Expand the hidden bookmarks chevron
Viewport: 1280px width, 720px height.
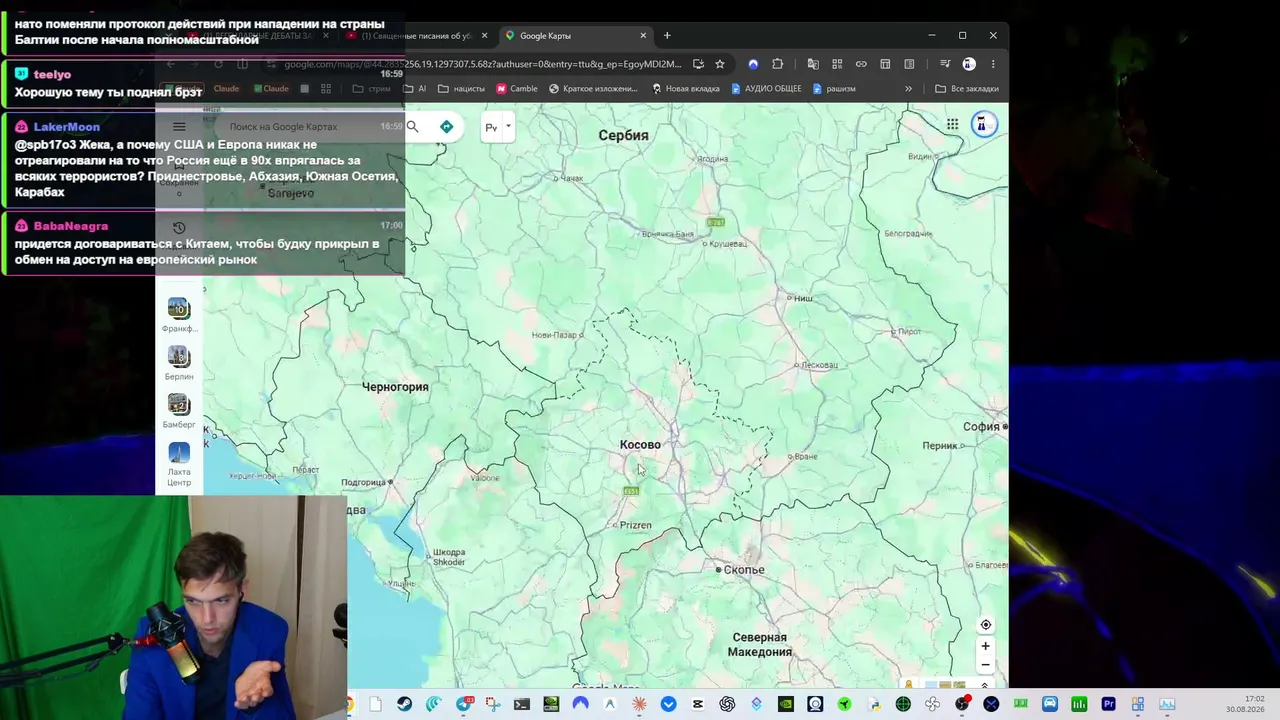pos(908,89)
